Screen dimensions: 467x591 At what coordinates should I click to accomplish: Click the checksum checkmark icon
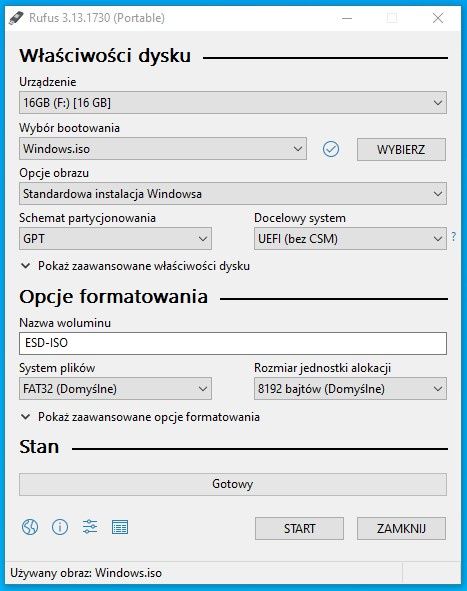(331, 149)
